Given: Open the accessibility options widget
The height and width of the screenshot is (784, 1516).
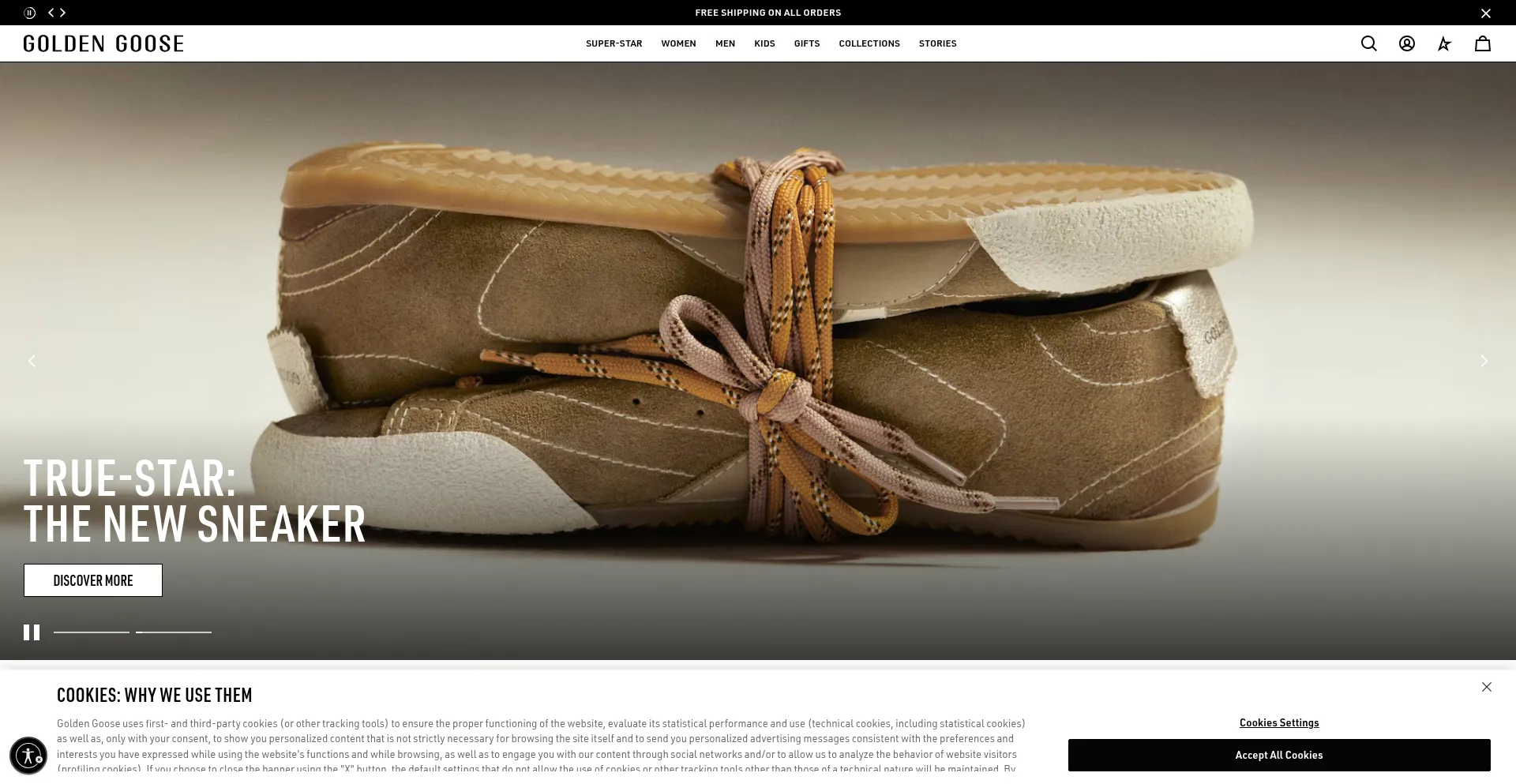Looking at the screenshot, I should (x=28, y=756).
